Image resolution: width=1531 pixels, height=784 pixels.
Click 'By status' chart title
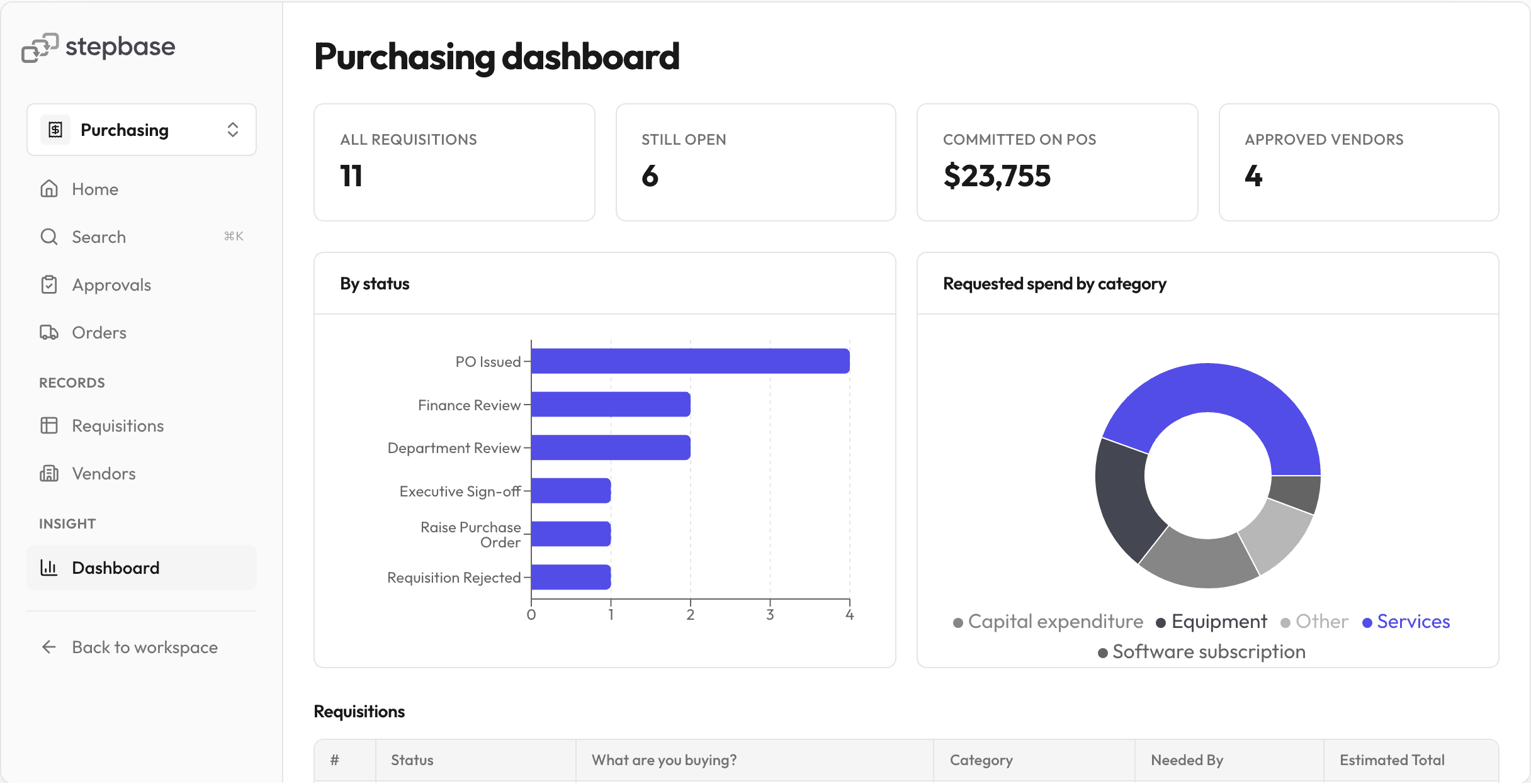click(x=375, y=284)
